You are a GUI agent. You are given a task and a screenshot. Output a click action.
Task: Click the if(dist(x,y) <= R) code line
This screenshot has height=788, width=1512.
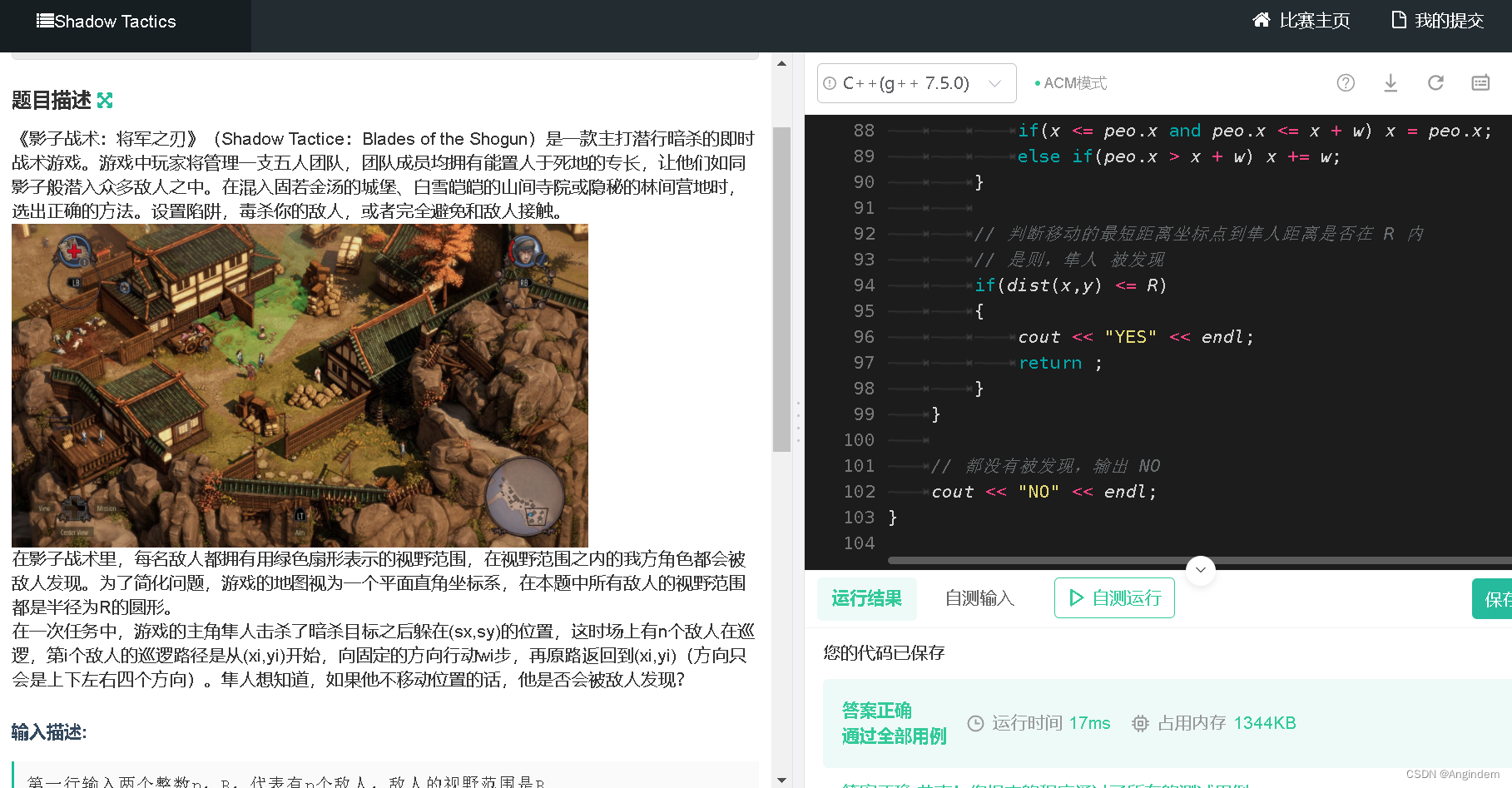[1071, 285]
